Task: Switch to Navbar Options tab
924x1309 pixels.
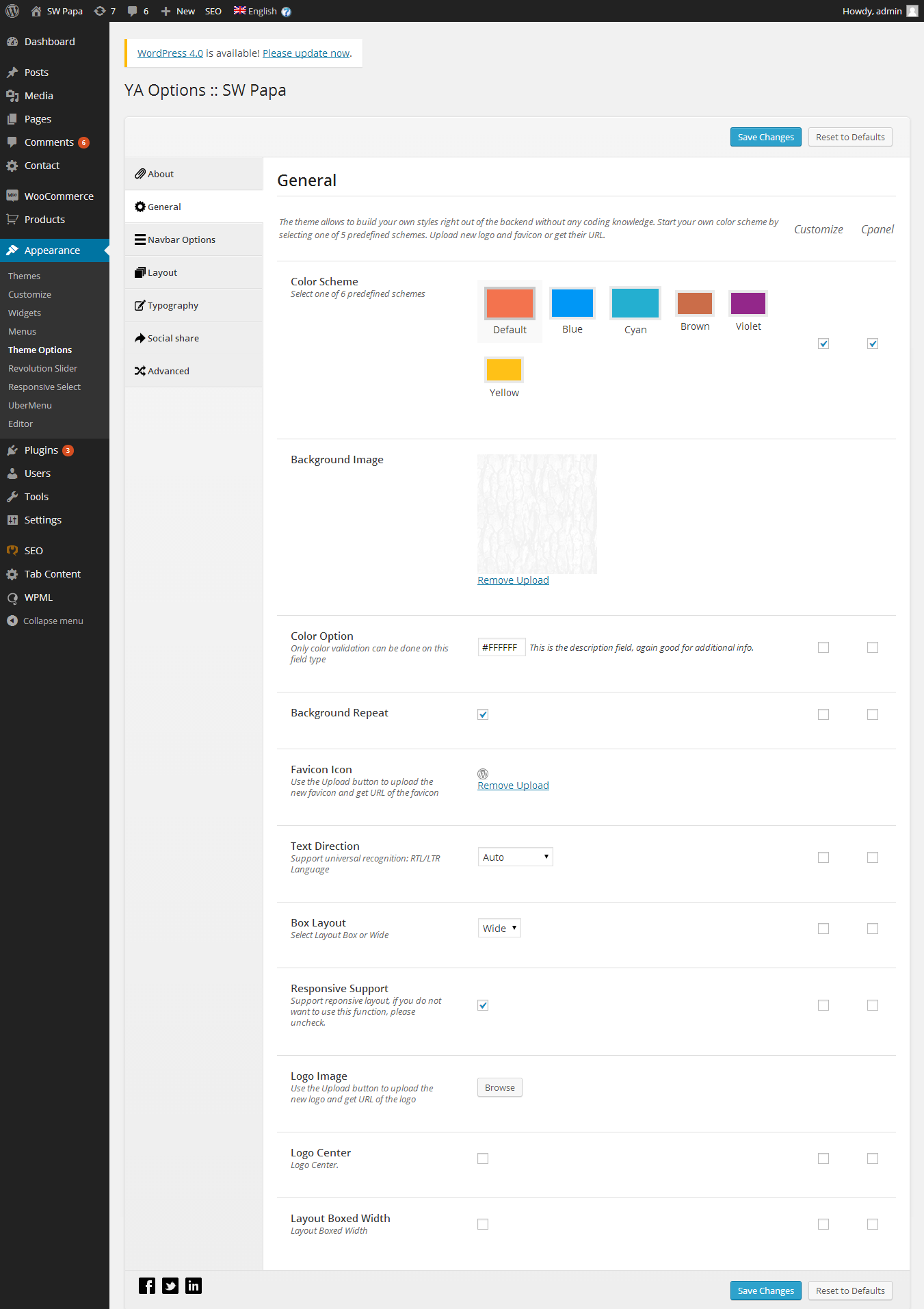Action: point(194,239)
